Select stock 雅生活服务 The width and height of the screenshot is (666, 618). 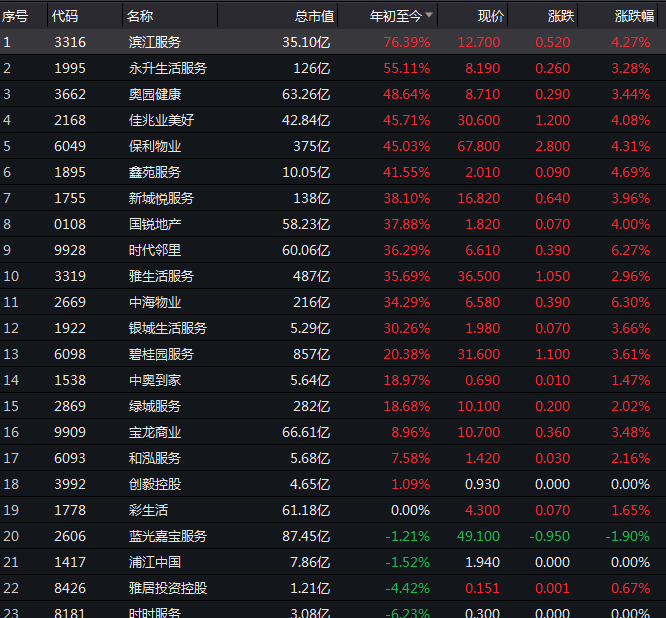161,276
